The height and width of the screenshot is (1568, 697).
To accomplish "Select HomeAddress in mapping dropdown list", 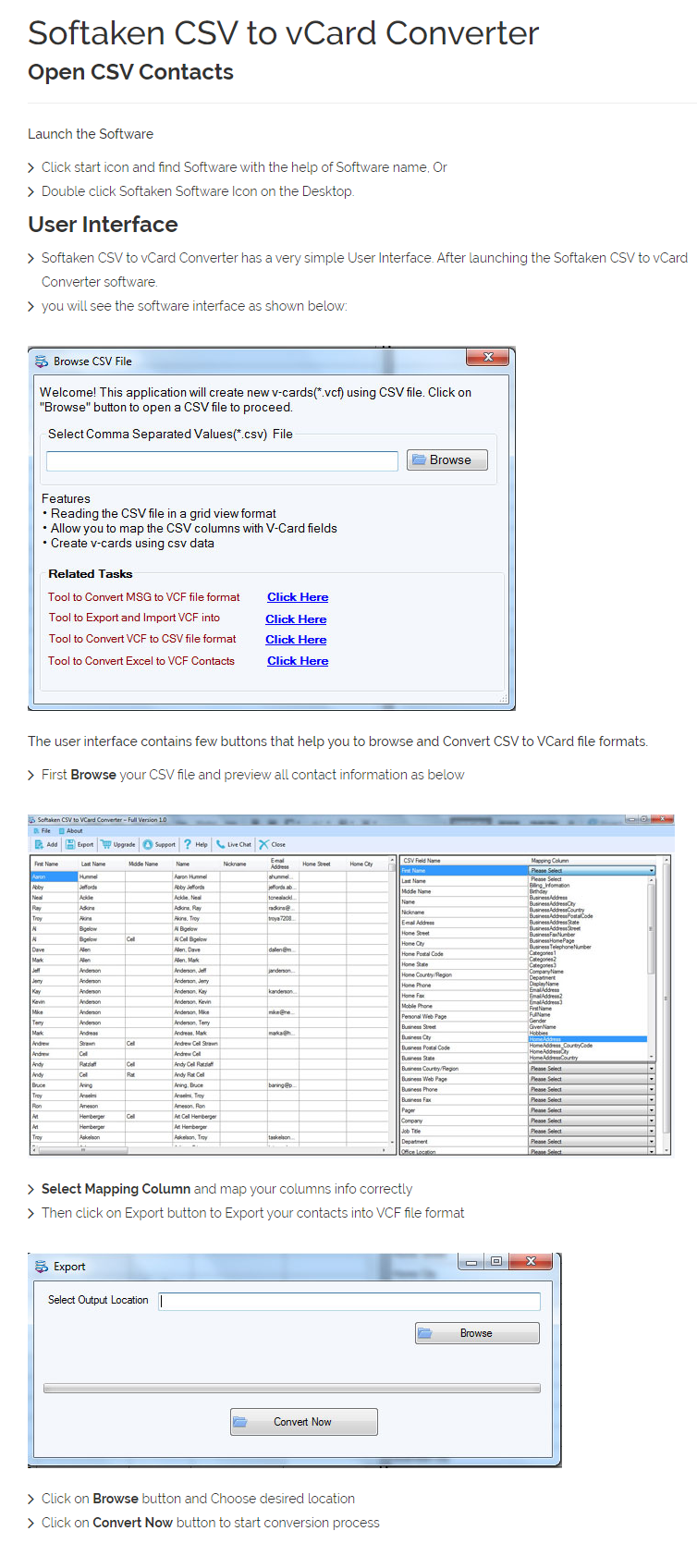I will point(587,1039).
